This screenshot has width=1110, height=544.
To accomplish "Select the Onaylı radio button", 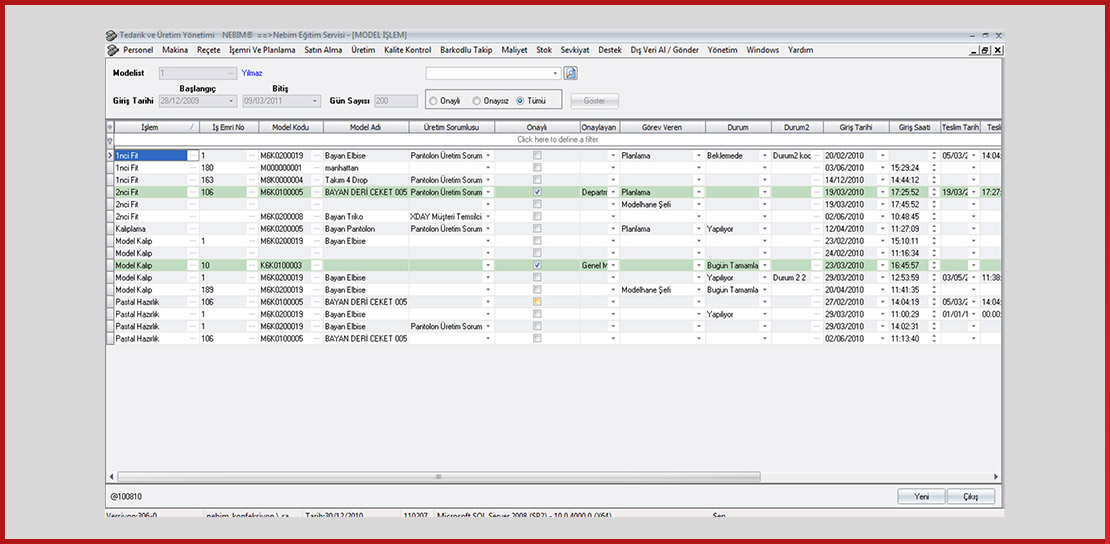I will coord(433,101).
